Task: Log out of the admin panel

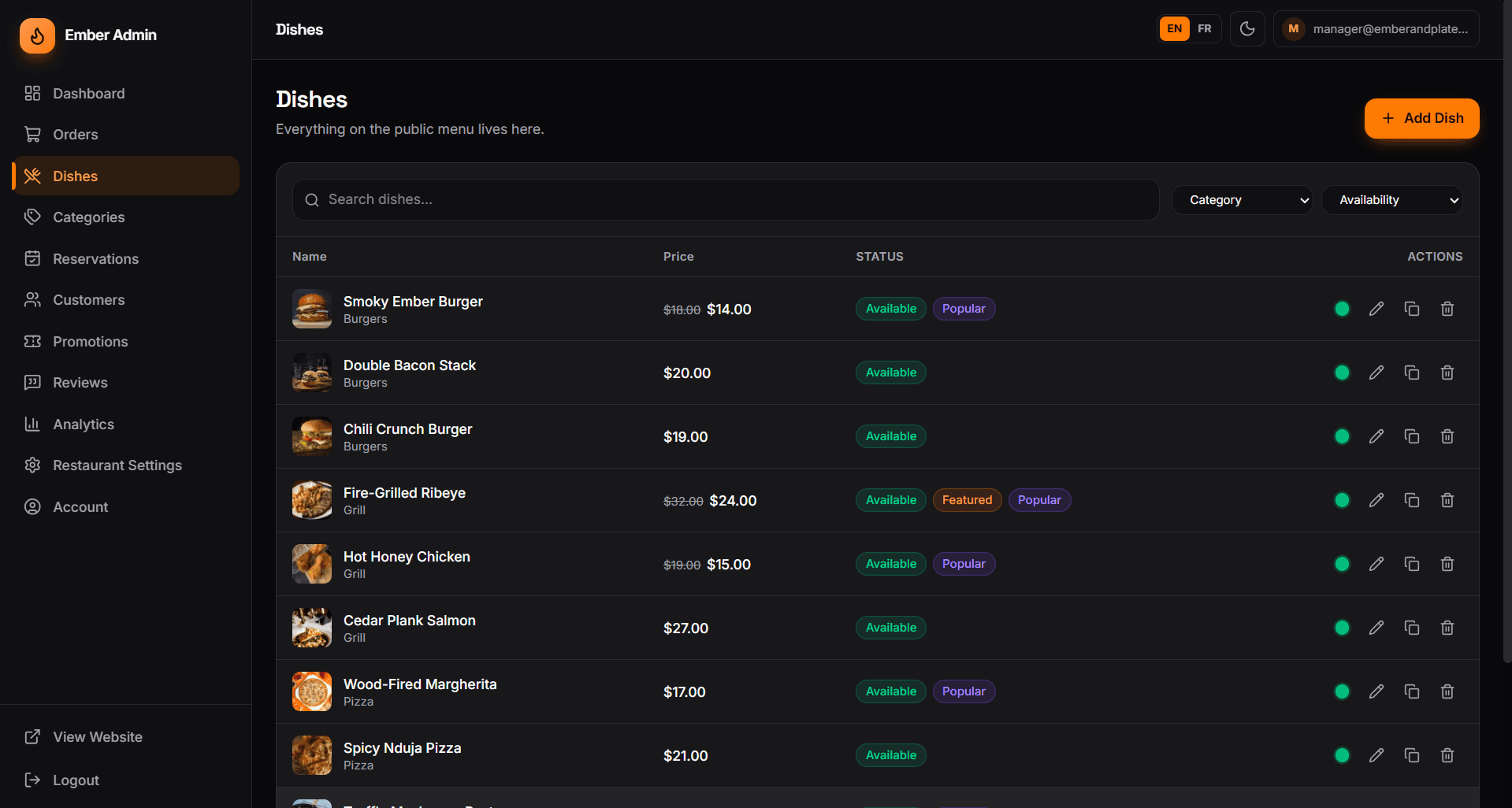Action: click(x=125, y=780)
